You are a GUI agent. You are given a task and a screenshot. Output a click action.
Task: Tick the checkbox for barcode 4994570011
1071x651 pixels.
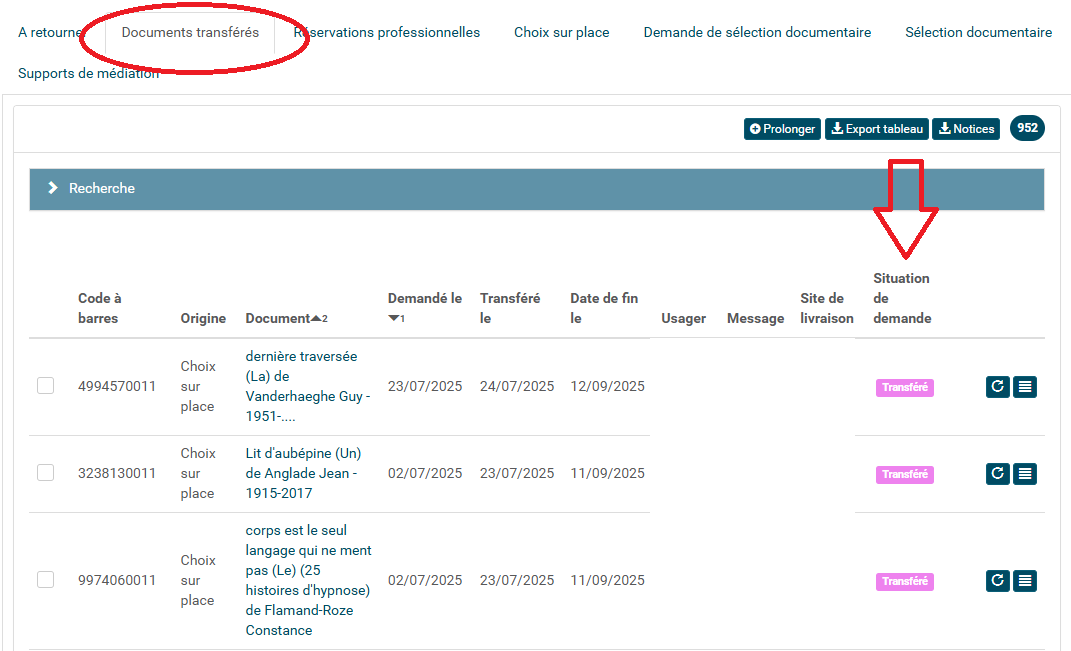tap(45, 385)
